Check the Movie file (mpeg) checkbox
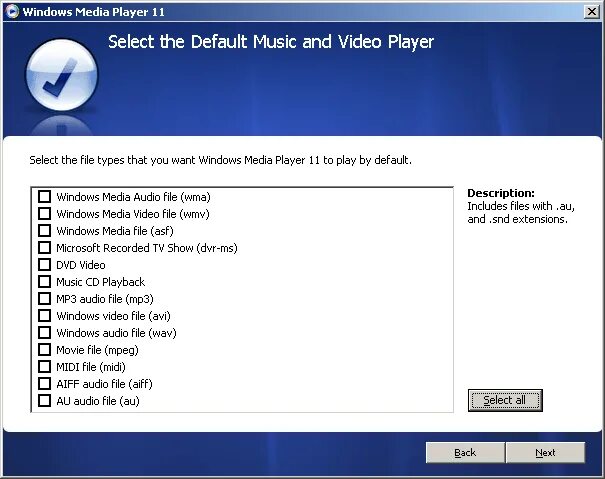 (x=44, y=349)
